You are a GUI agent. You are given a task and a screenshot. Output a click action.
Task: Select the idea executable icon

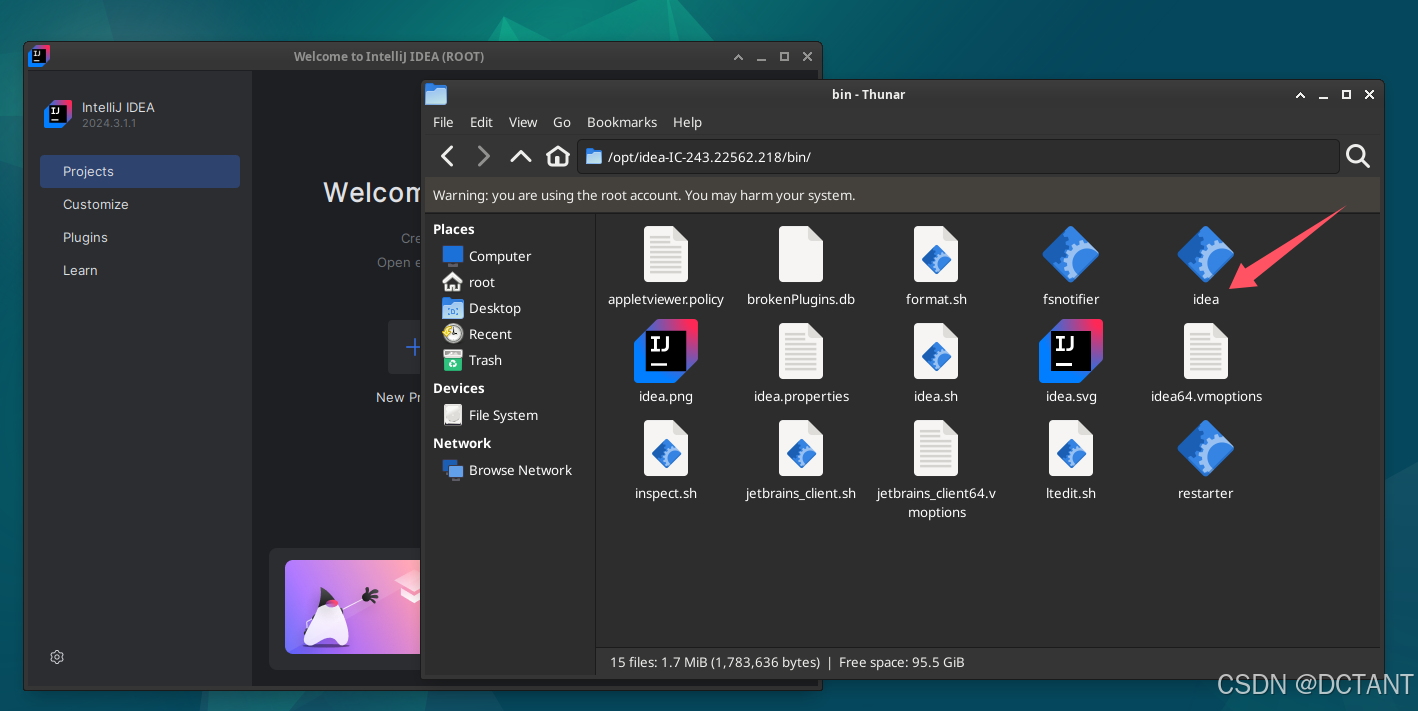pyautogui.click(x=1206, y=254)
